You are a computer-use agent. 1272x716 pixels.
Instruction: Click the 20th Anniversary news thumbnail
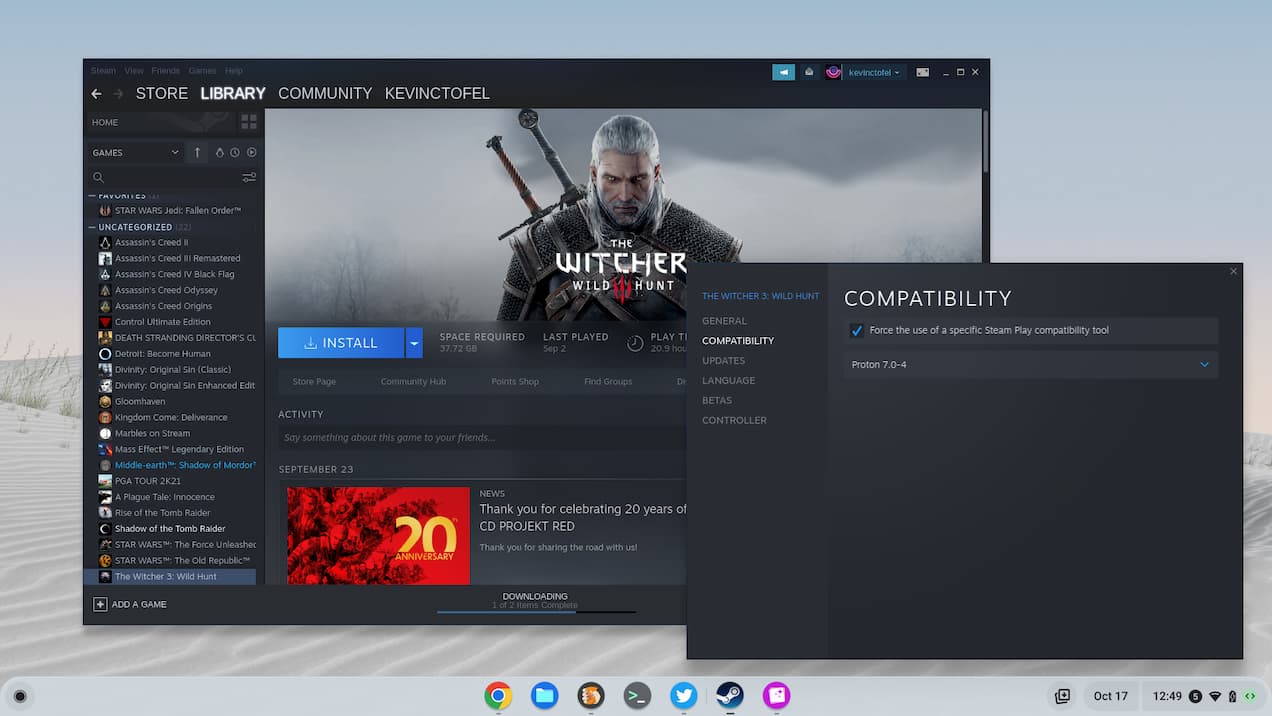coord(378,536)
